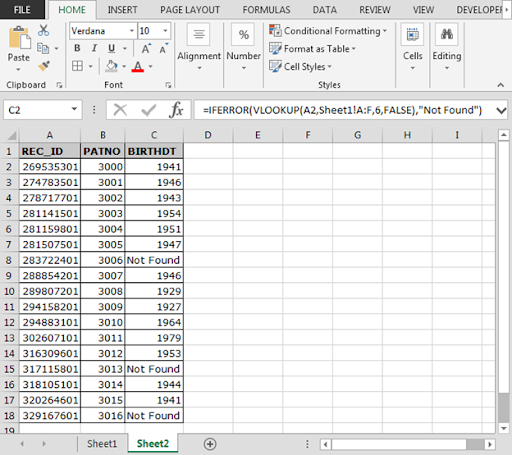The height and width of the screenshot is (455, 512).
Task: Apply the Fill Color bucket
Action: point(111,66)
